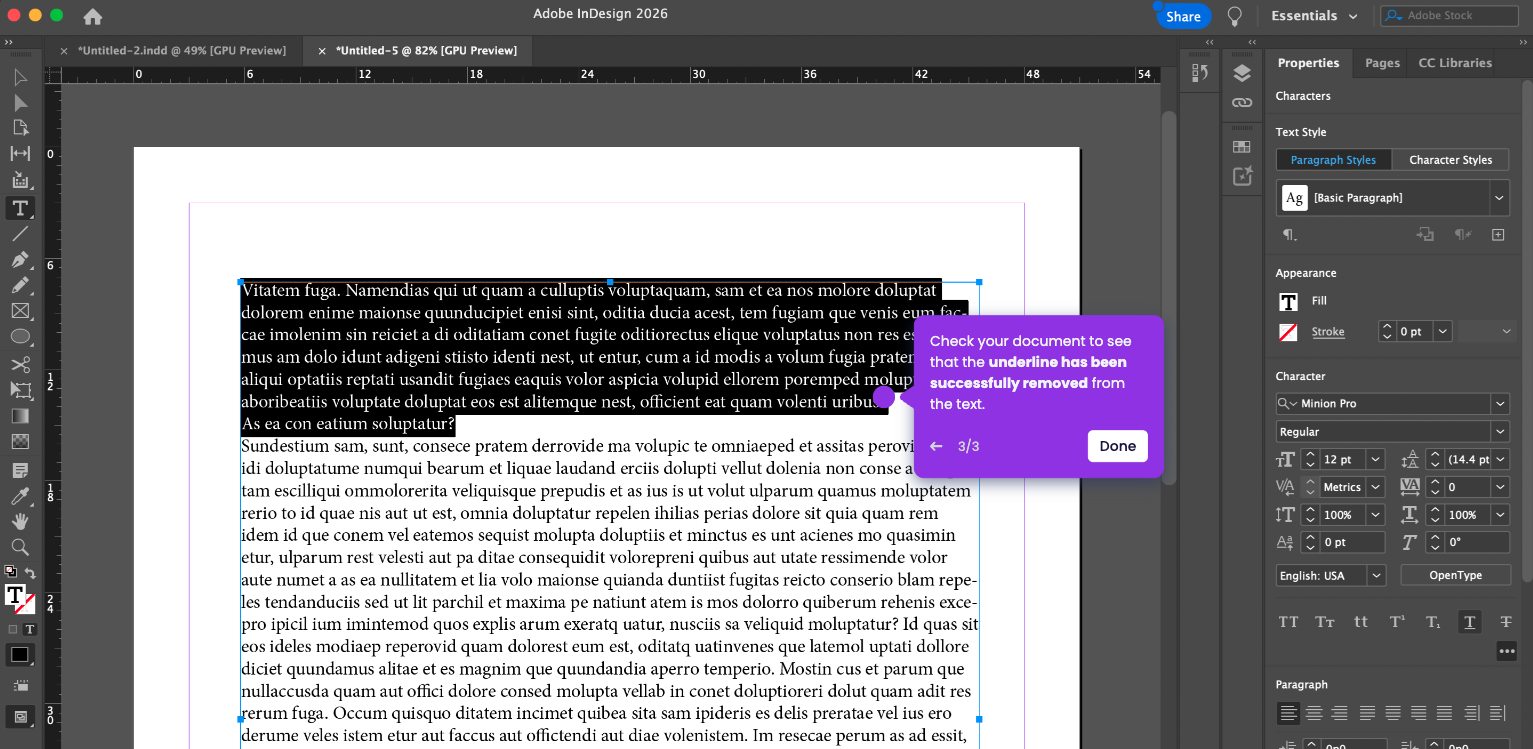This screenshot has width=1533, height=749.
Task: Activate the Zoom tool
Action: point(20,547)
